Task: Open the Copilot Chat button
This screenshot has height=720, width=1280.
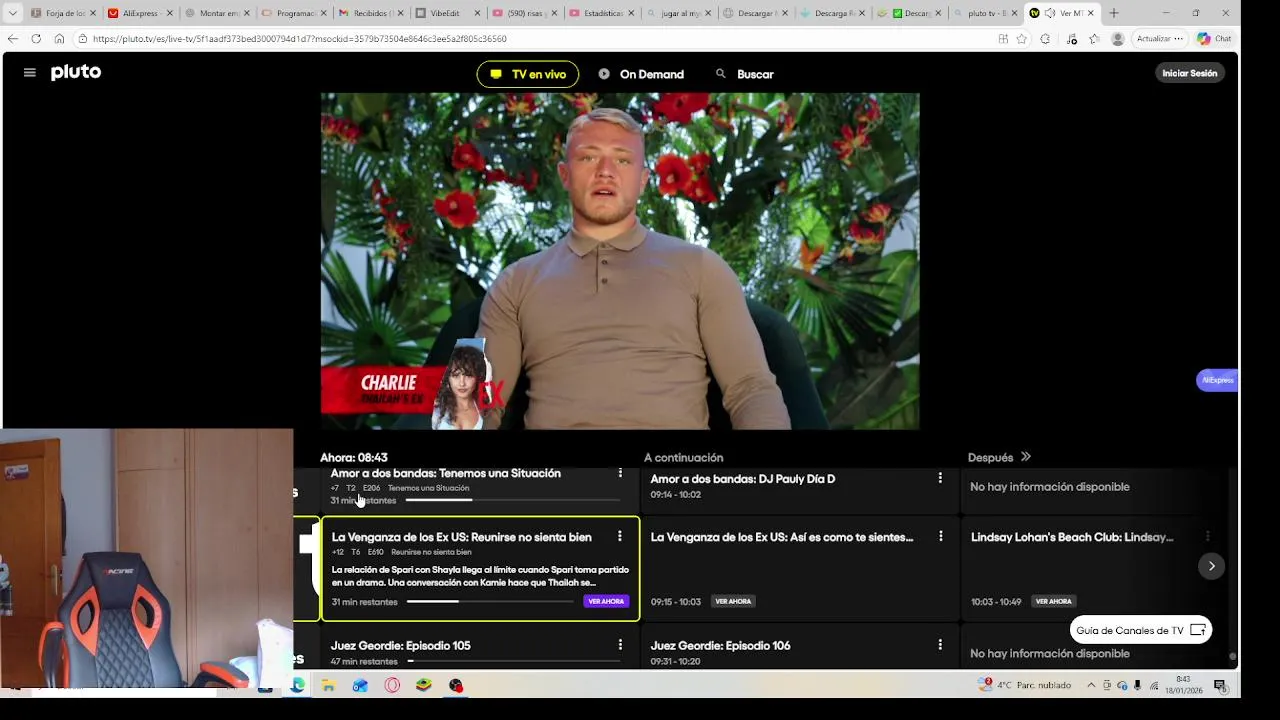Action: tap(1214, 38)
